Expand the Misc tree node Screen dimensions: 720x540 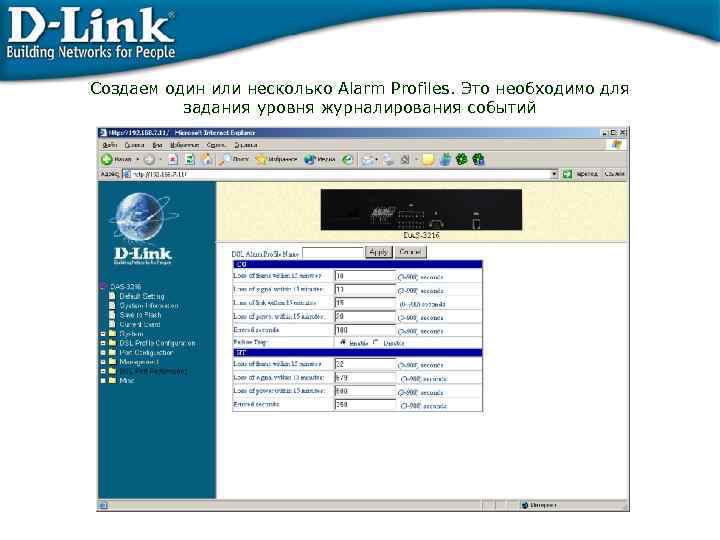[x=103, y=381]
